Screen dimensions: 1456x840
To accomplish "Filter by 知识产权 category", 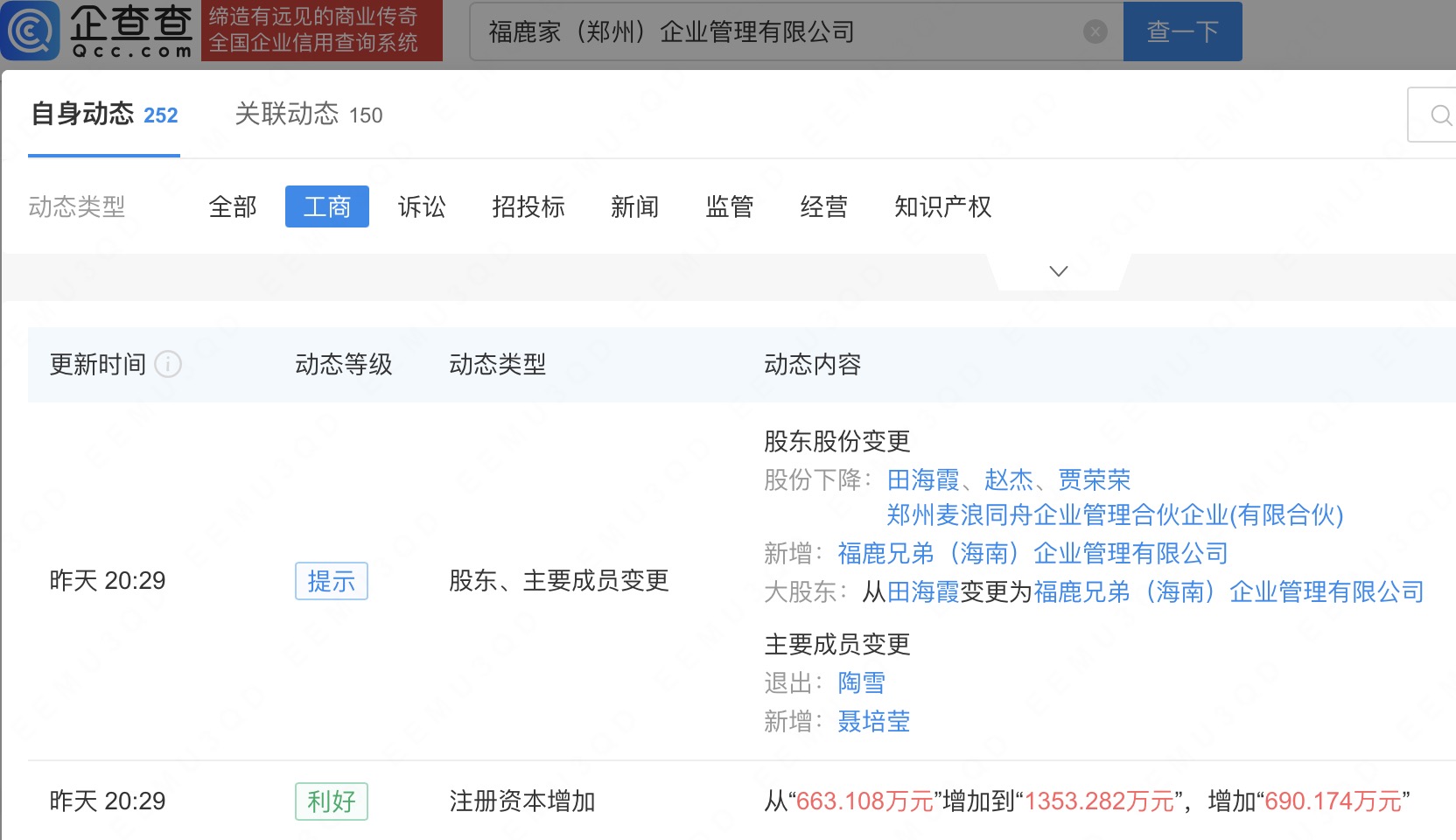I will coord(942,207).
